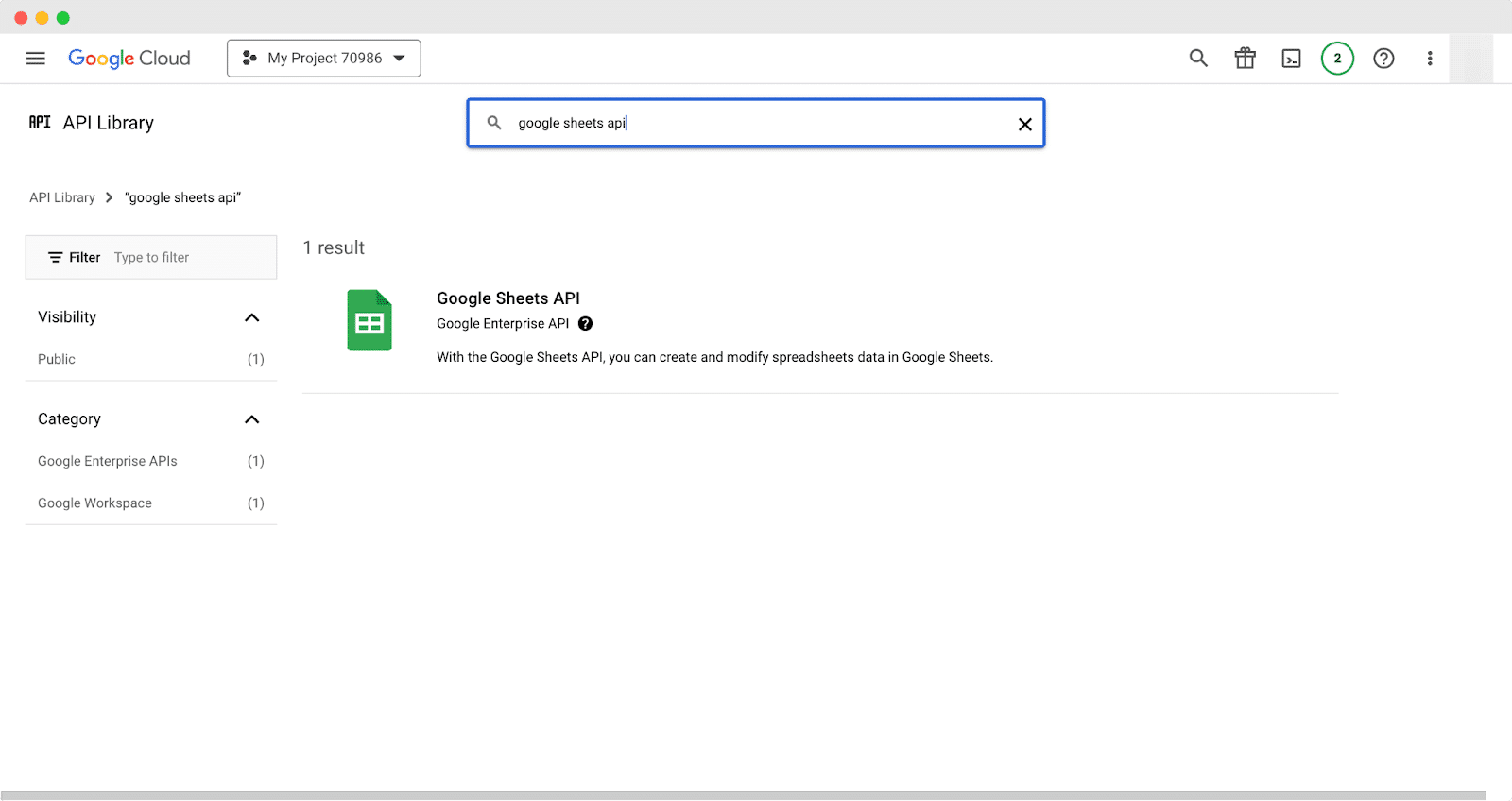Open the gift free trial icon
The width and height of the screenshot is (1512, 801).
[x=1246, y=59]
